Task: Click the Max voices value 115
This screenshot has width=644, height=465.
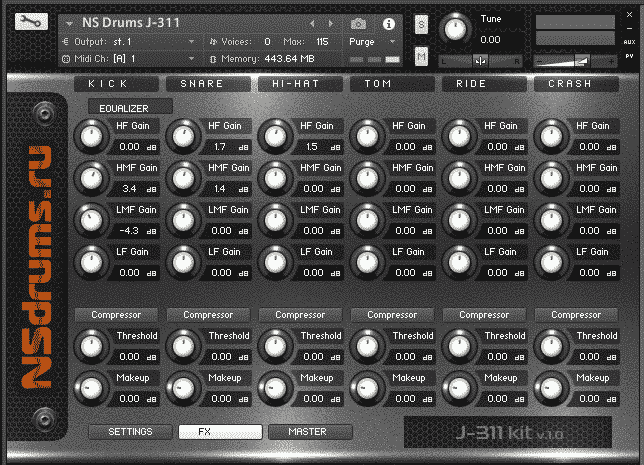Action: click(x=322, y=41)
